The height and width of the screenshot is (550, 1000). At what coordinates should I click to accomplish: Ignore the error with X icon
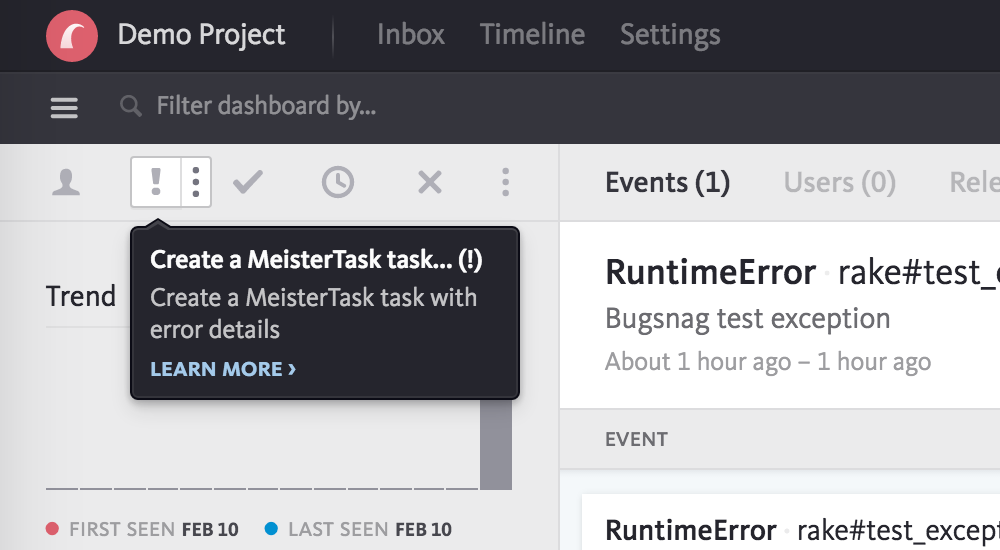[x=430, y=182]
